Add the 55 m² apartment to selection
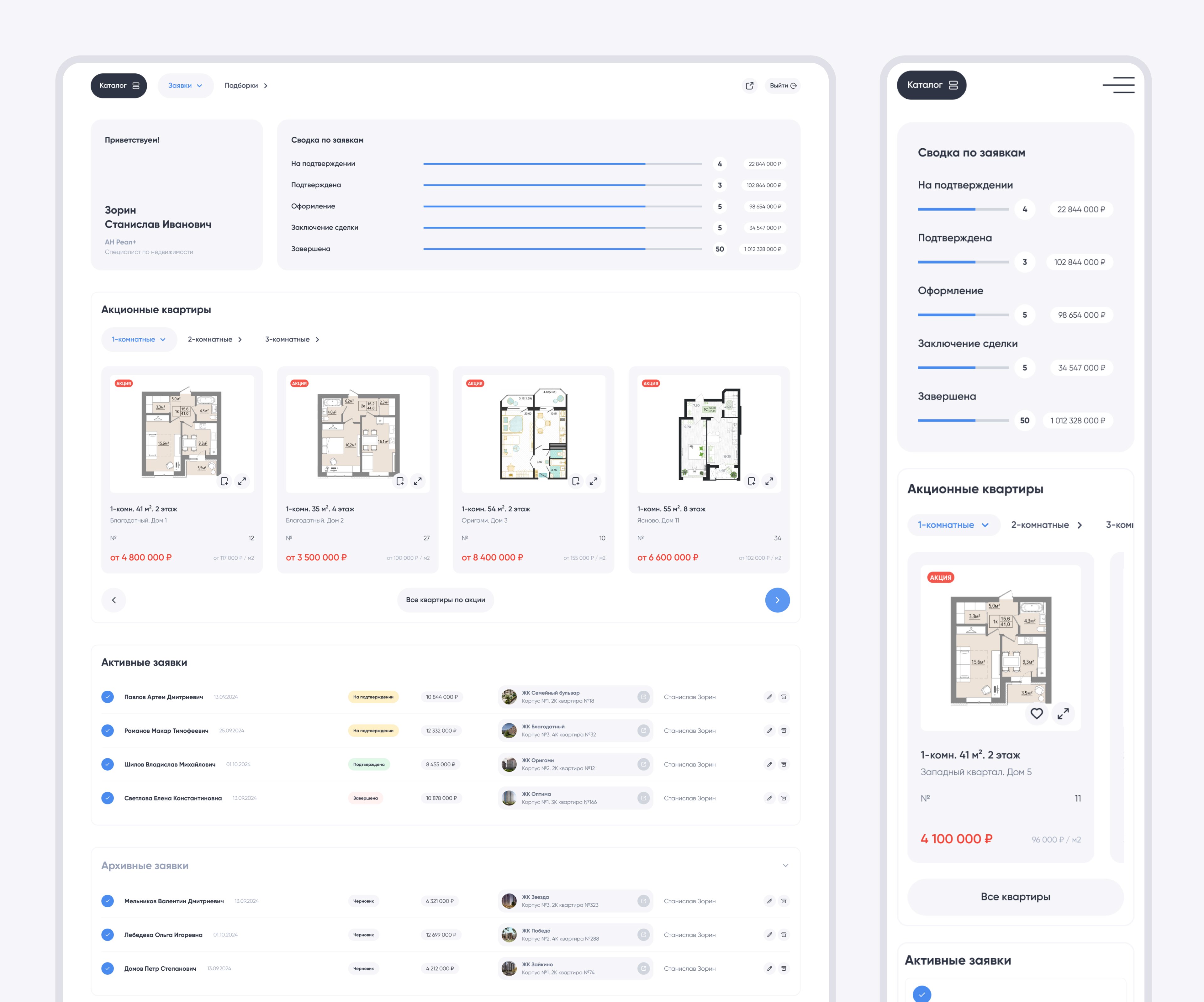This screenshot has width=1204, height=1002. click(x=751, y=481)
